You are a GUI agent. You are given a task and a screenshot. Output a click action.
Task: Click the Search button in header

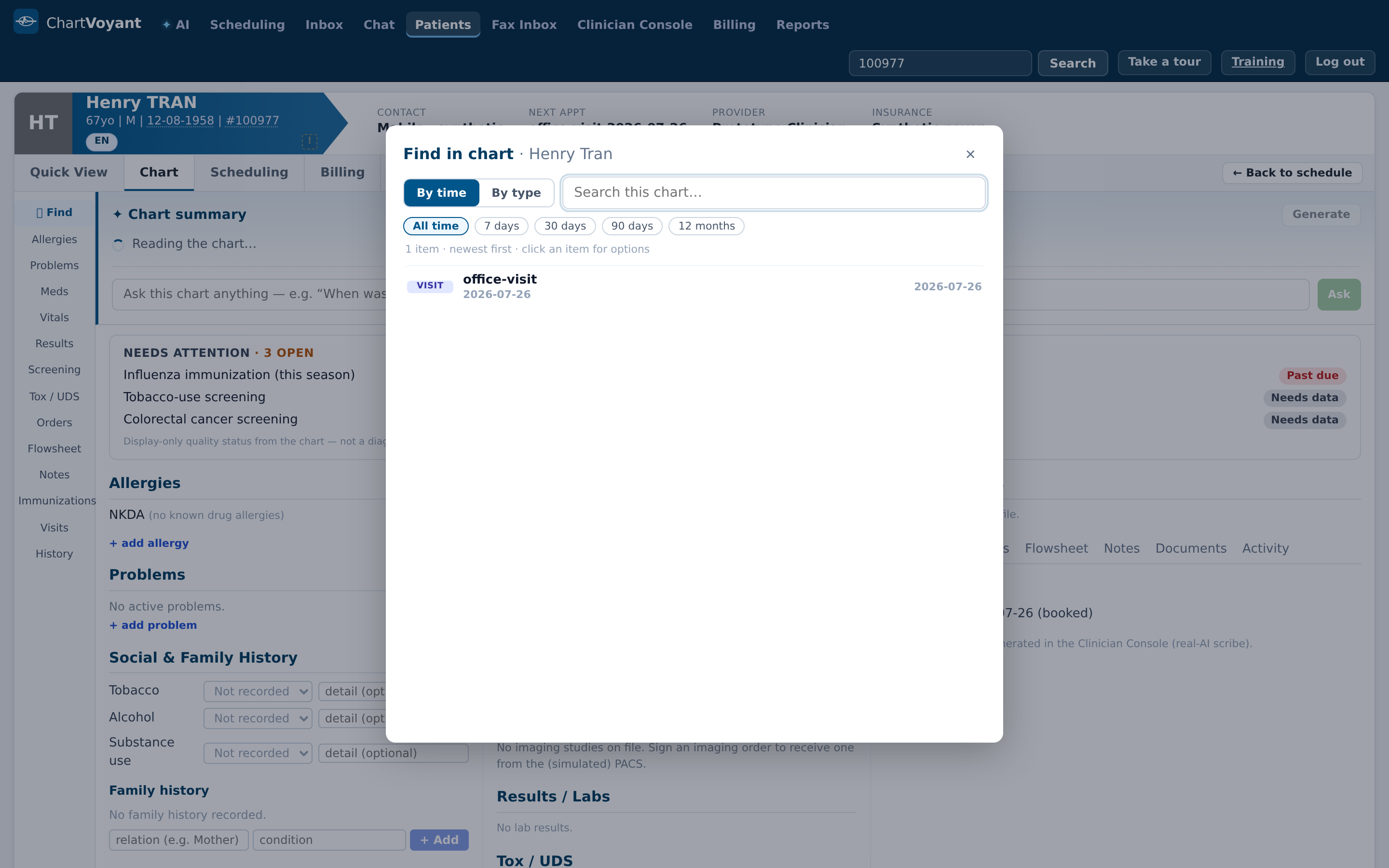tap(1072, 63)
